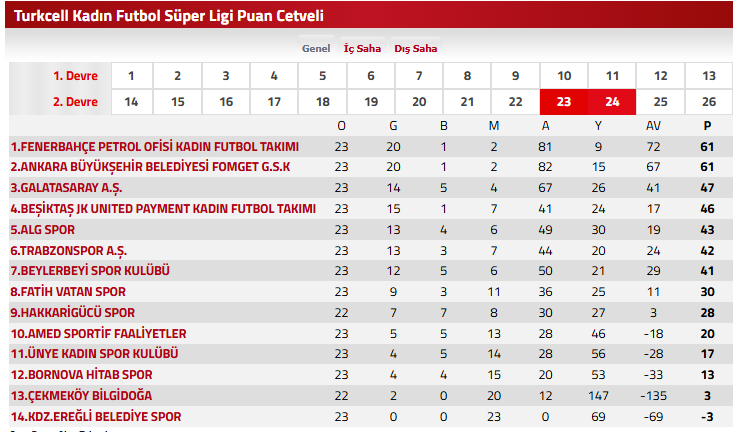Image resolution: width=751 pixels, height=432 pixels.
Task: Click the highlighted week 23 cell
Action: coord(564,102)
